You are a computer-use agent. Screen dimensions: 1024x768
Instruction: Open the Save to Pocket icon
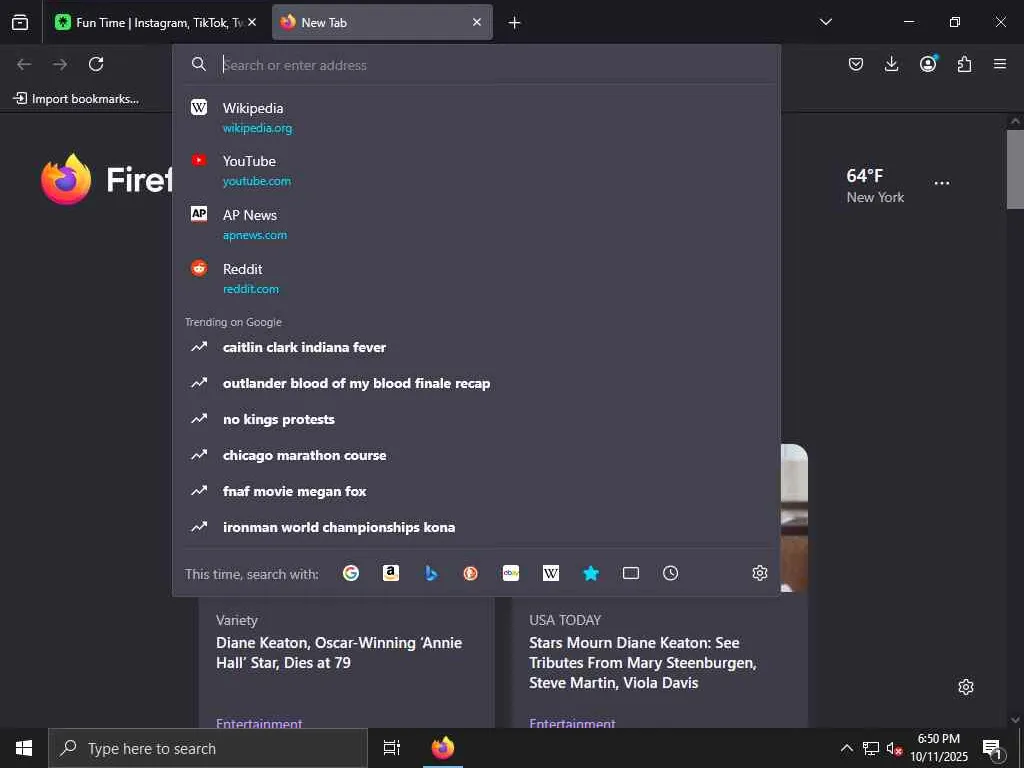click(x=856, y=64)
